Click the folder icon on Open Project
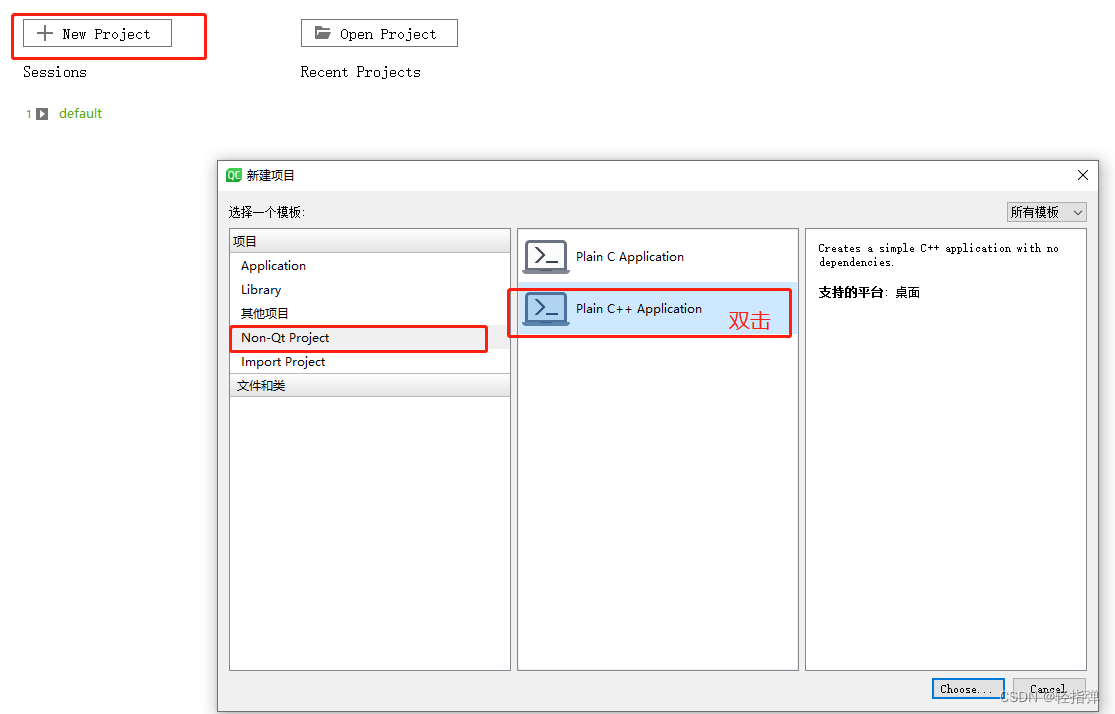 point(323,33)
